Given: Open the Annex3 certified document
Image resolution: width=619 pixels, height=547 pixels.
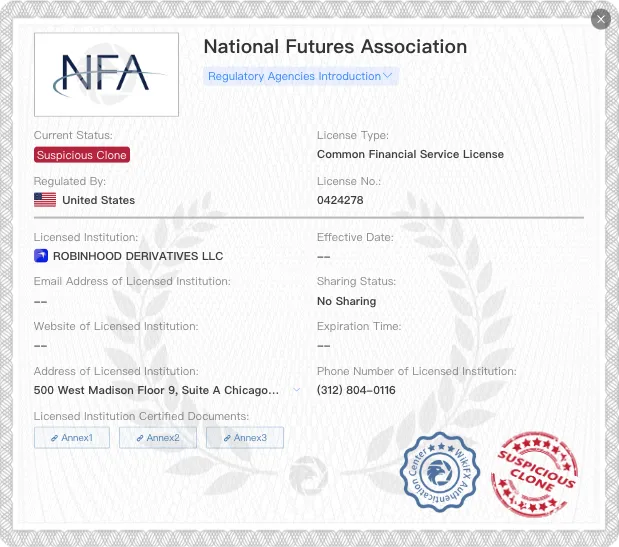Looking at the screenshot, I should click(245, 438).
